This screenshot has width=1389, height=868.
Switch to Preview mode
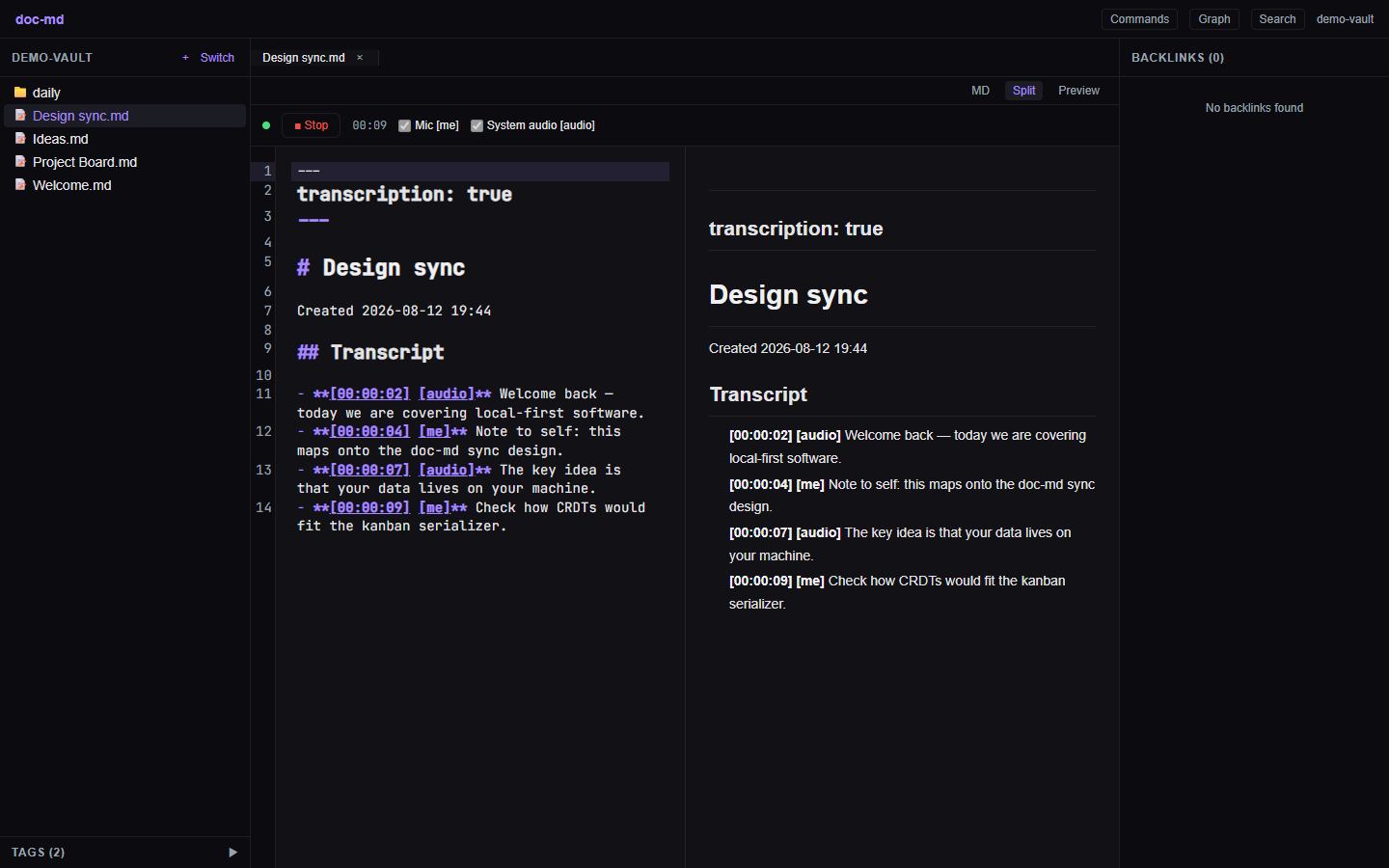click(x=1078, y=91)
